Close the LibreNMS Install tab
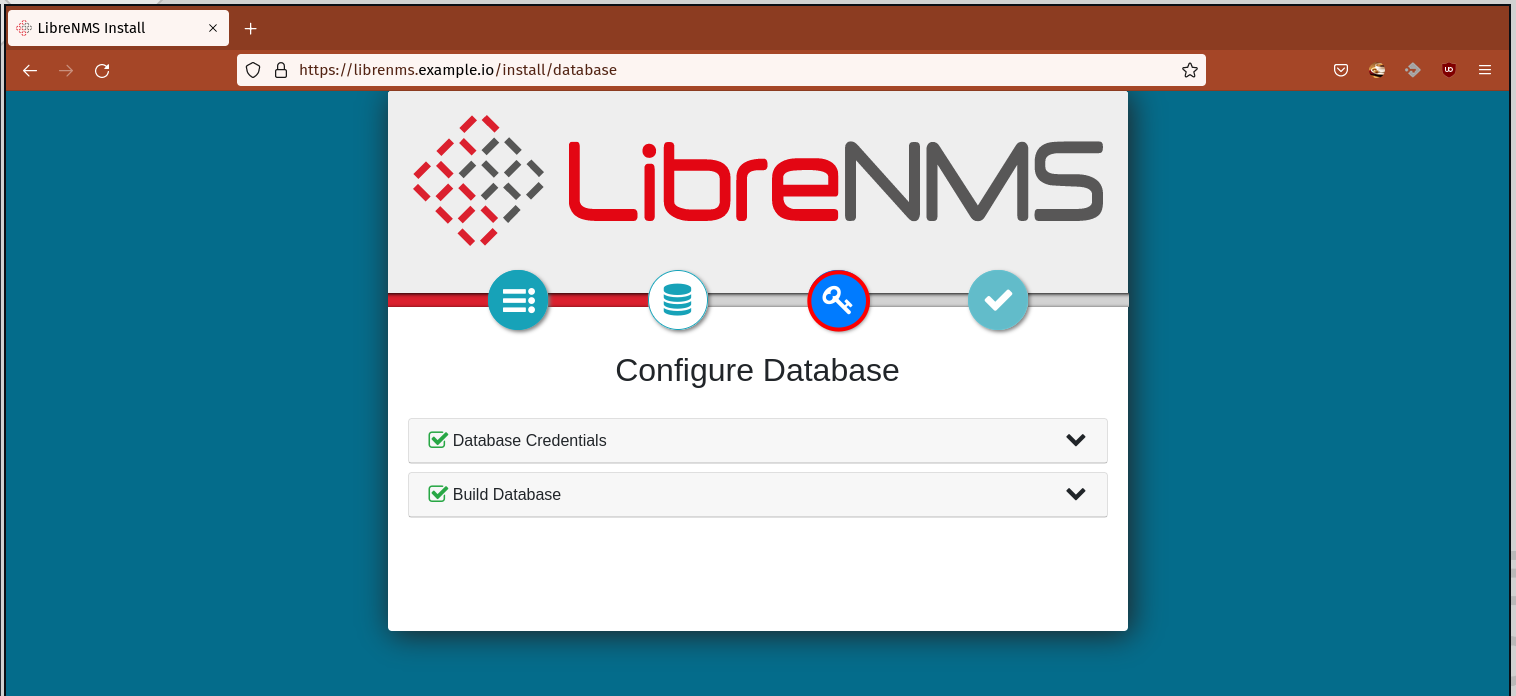This screenshot has width=1516, height=696. tap(212, 28)
